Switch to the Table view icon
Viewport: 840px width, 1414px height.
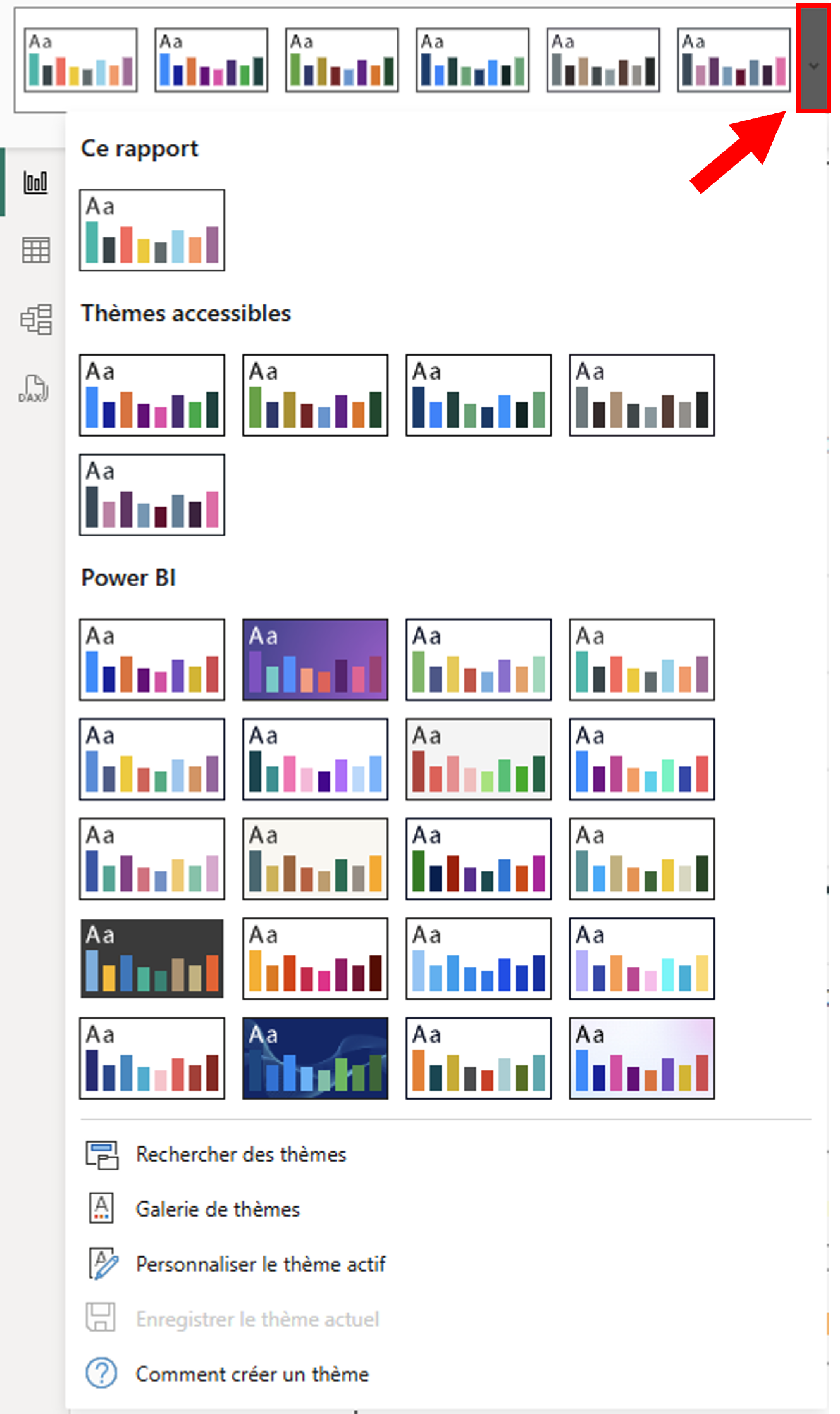pos(35,250)
